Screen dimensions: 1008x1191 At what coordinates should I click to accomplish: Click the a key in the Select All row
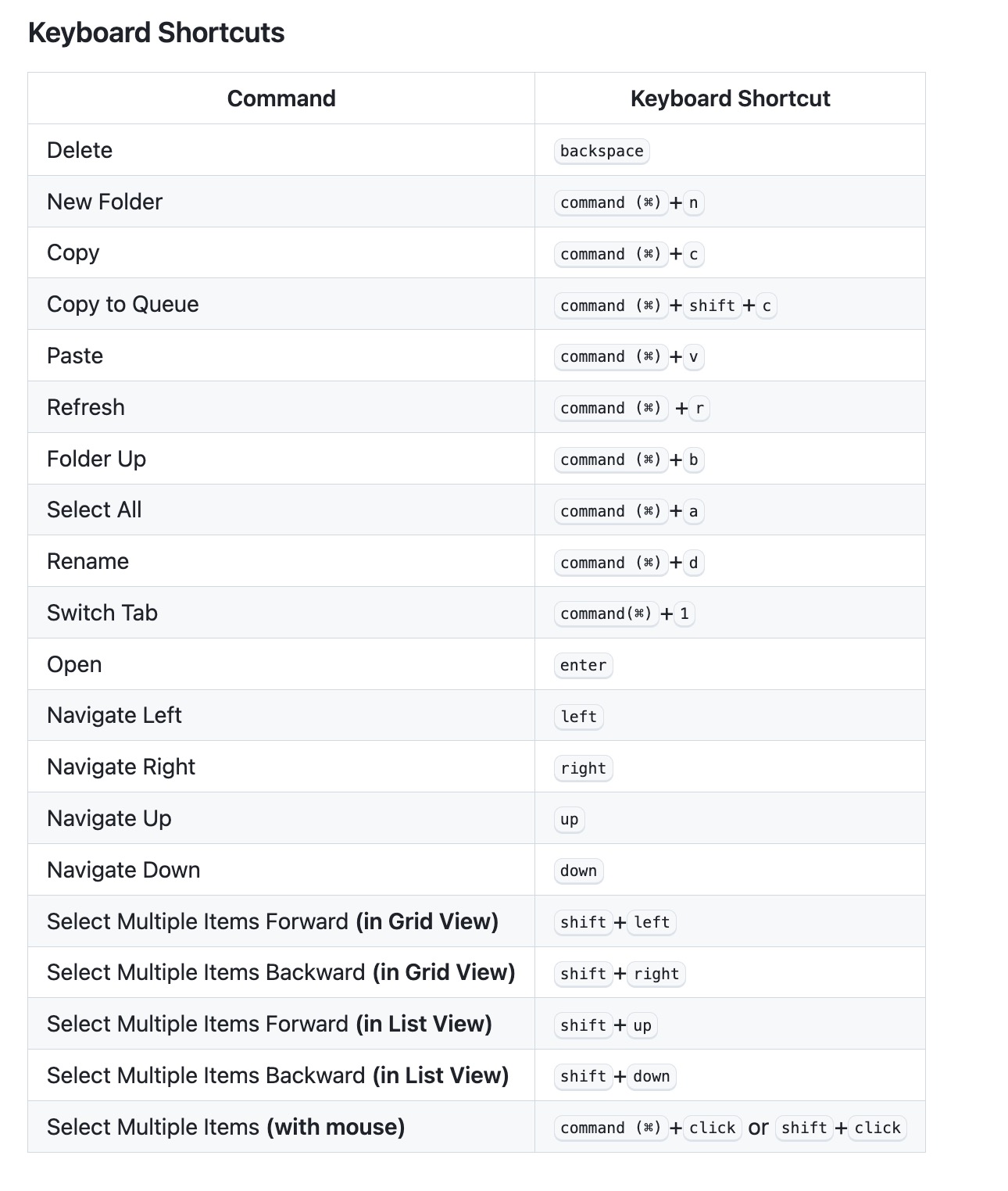[693, 511]
